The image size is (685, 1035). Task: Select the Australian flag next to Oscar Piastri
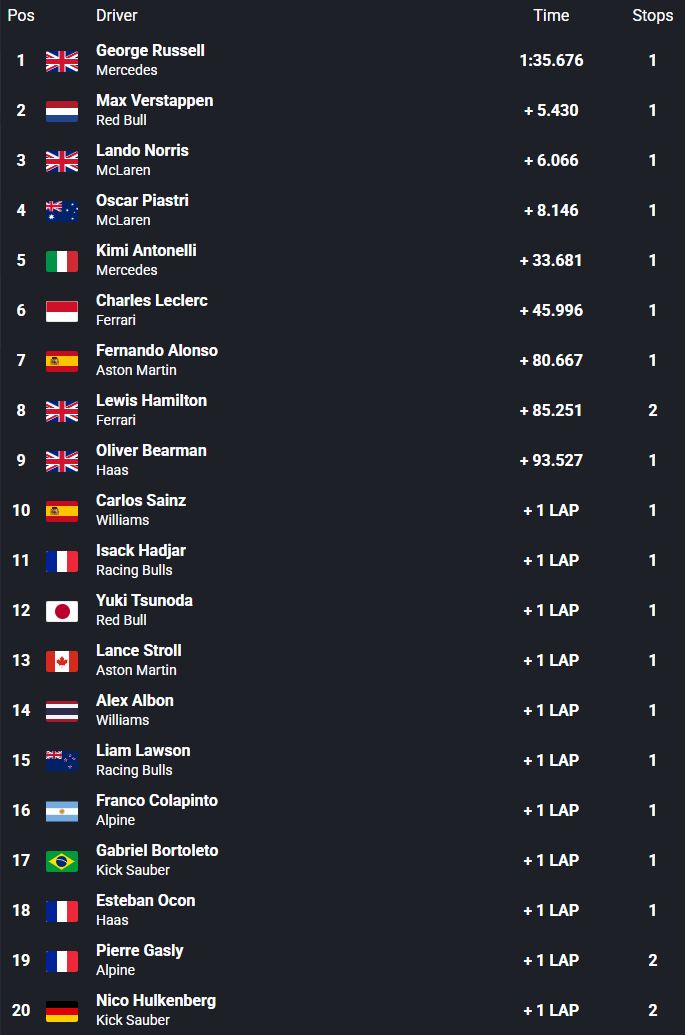[x=62, y=211]
